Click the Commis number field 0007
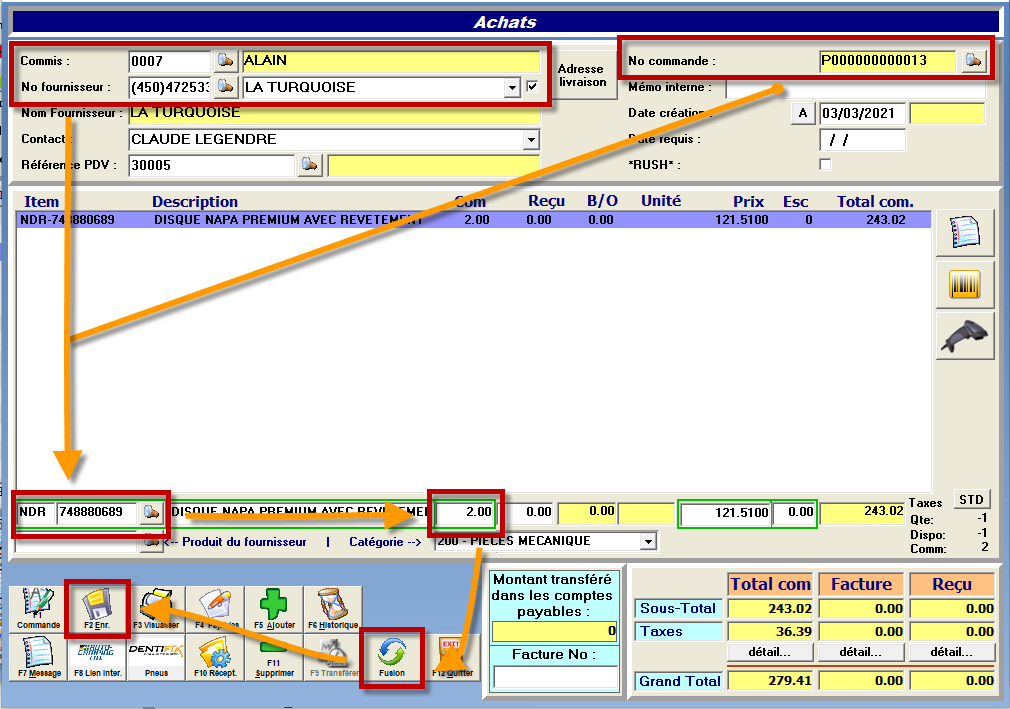Screen dimensions: 1010x709 coord(169,61)
